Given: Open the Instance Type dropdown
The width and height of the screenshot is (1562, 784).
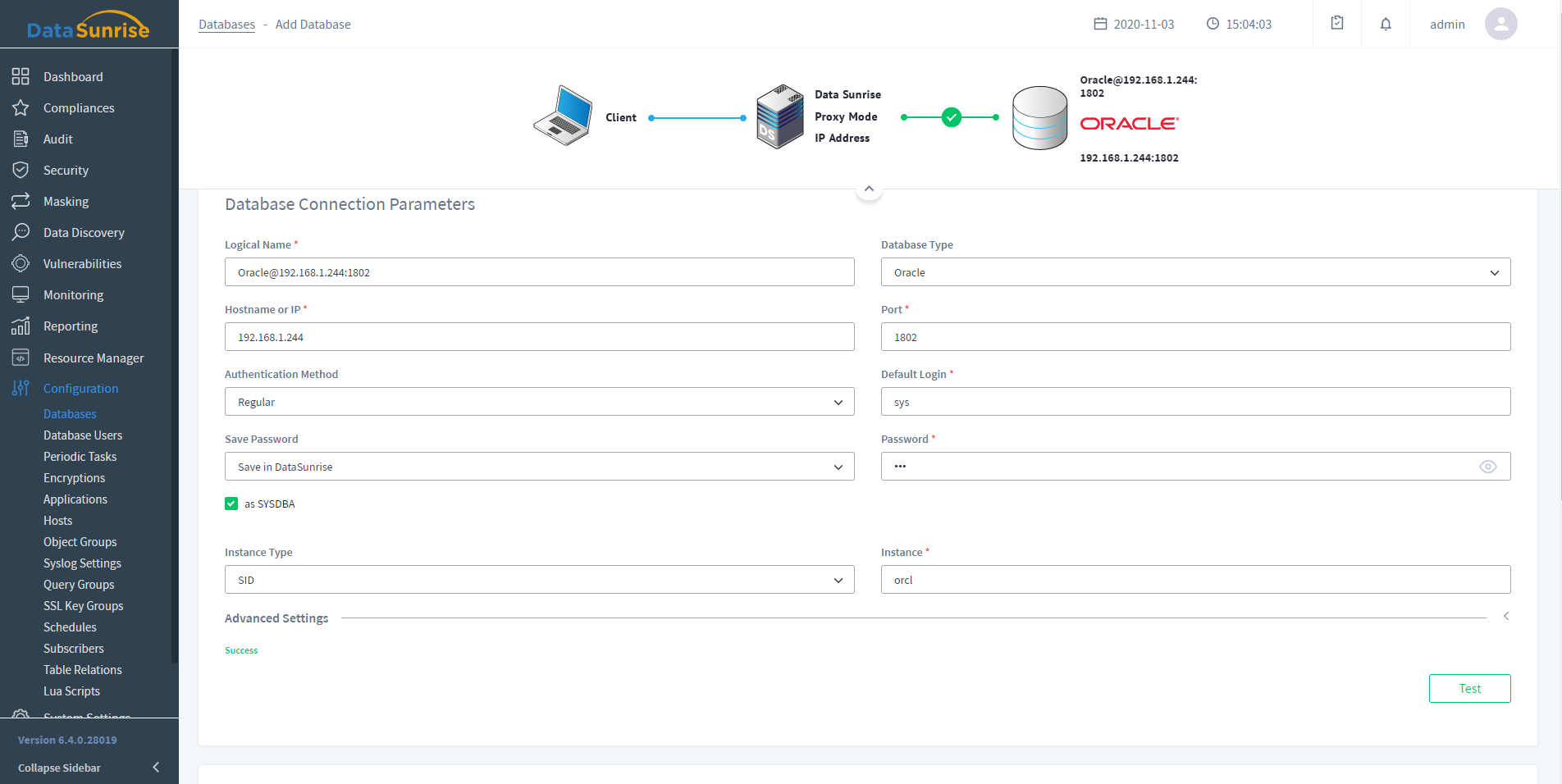Looking at the screenshot, I should pyautogui.click(x=539, y=580).
